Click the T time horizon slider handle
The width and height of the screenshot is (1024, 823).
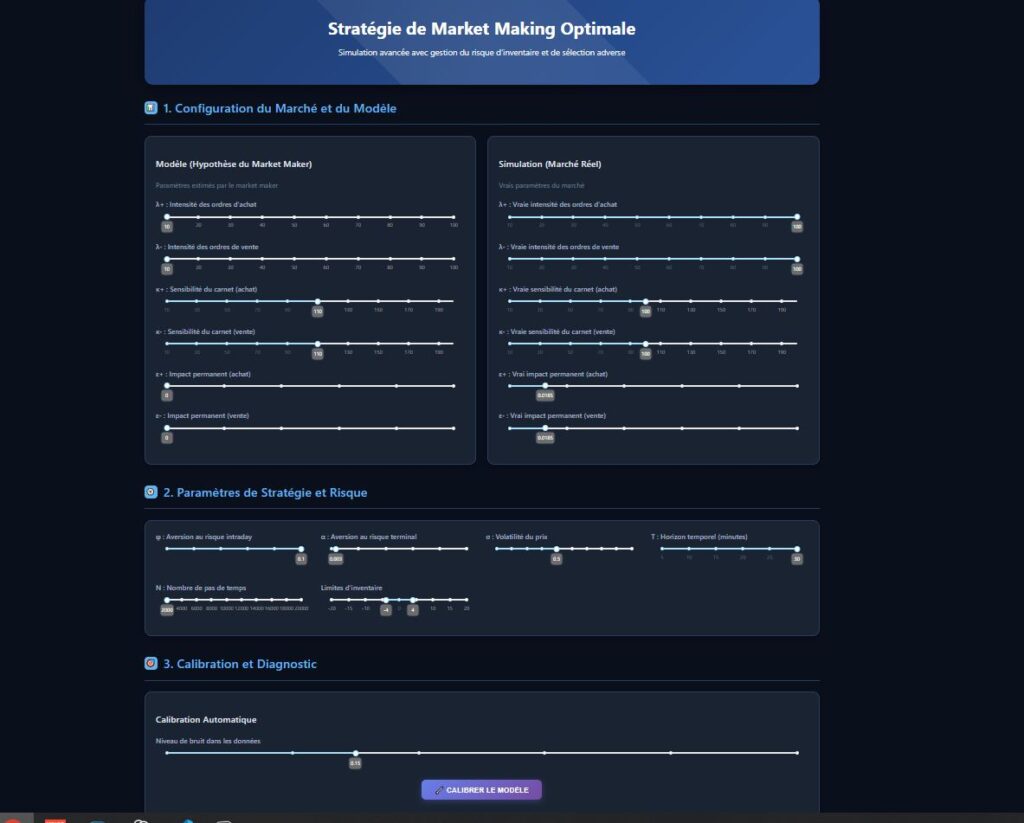(797, 548)
